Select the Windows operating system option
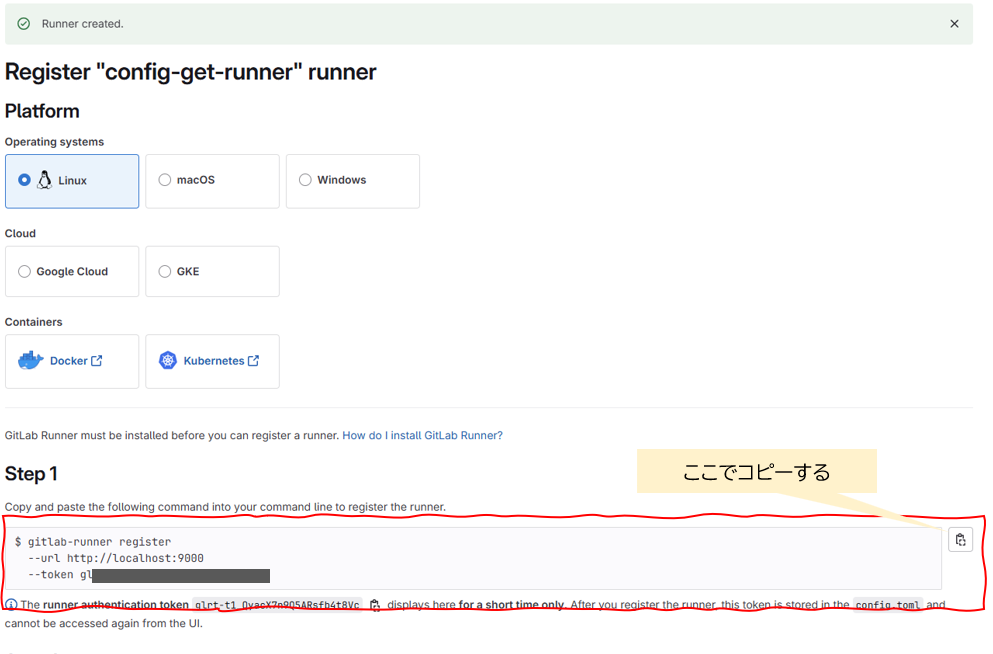 353,181
